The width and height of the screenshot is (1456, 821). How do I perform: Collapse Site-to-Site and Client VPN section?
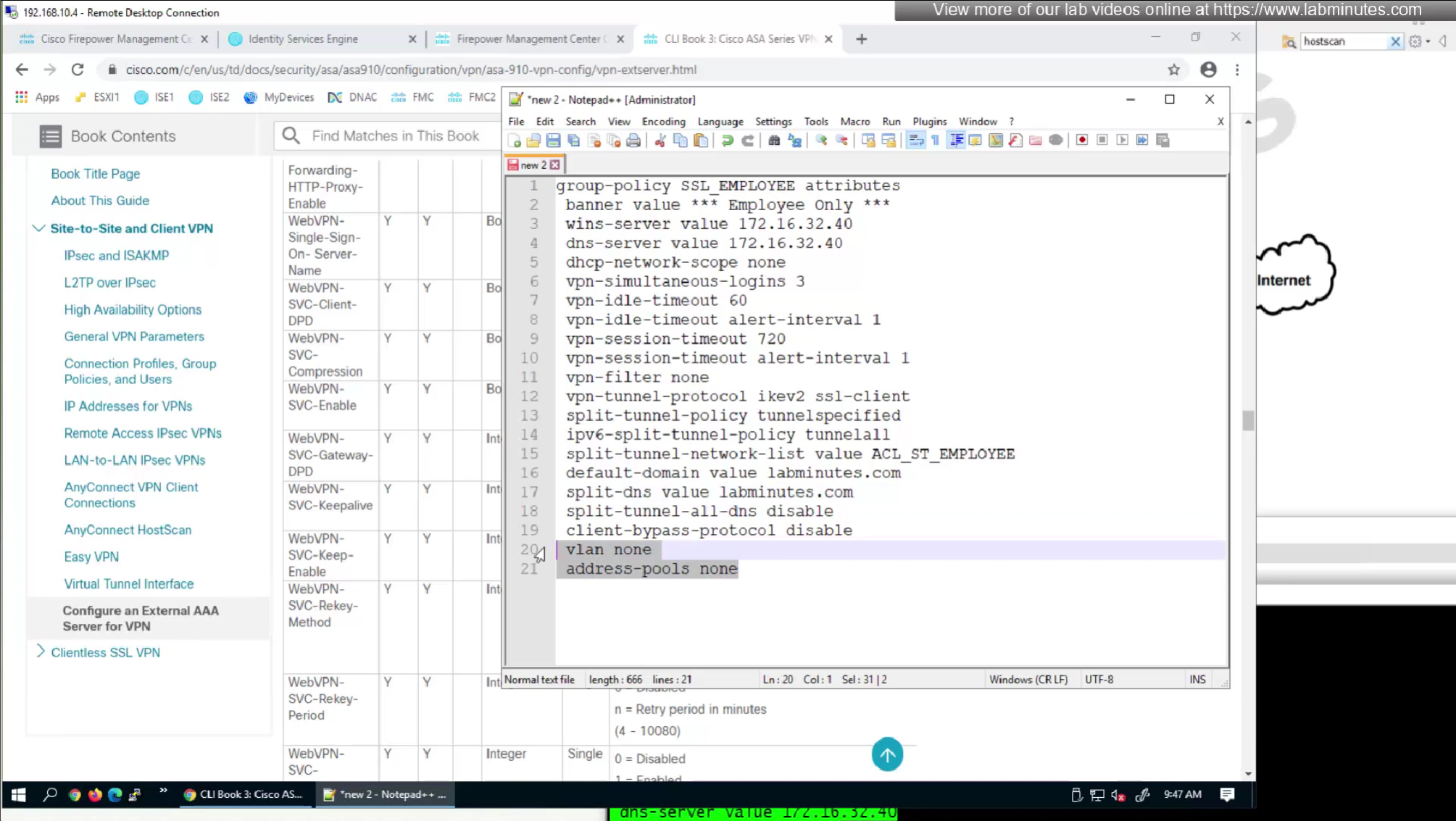tap(39, 228)
